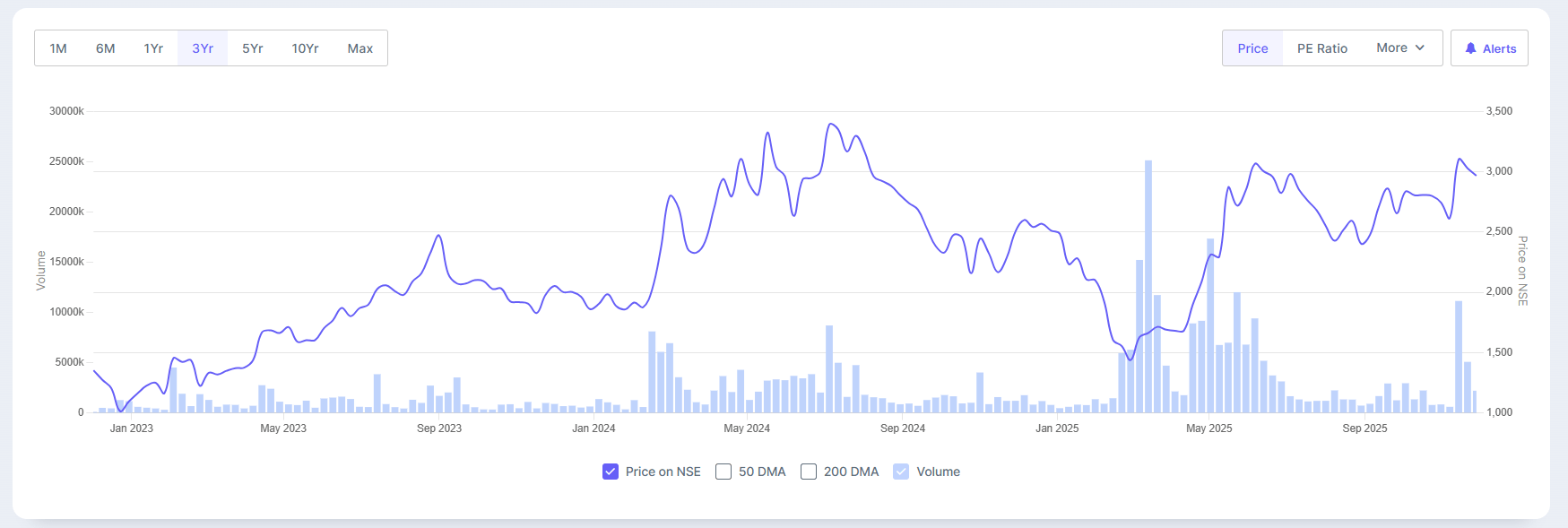The width and height of the screenshot is (1568, 528).
Task: Click the bell icon in Alerts
Action: coord(1470,48)
